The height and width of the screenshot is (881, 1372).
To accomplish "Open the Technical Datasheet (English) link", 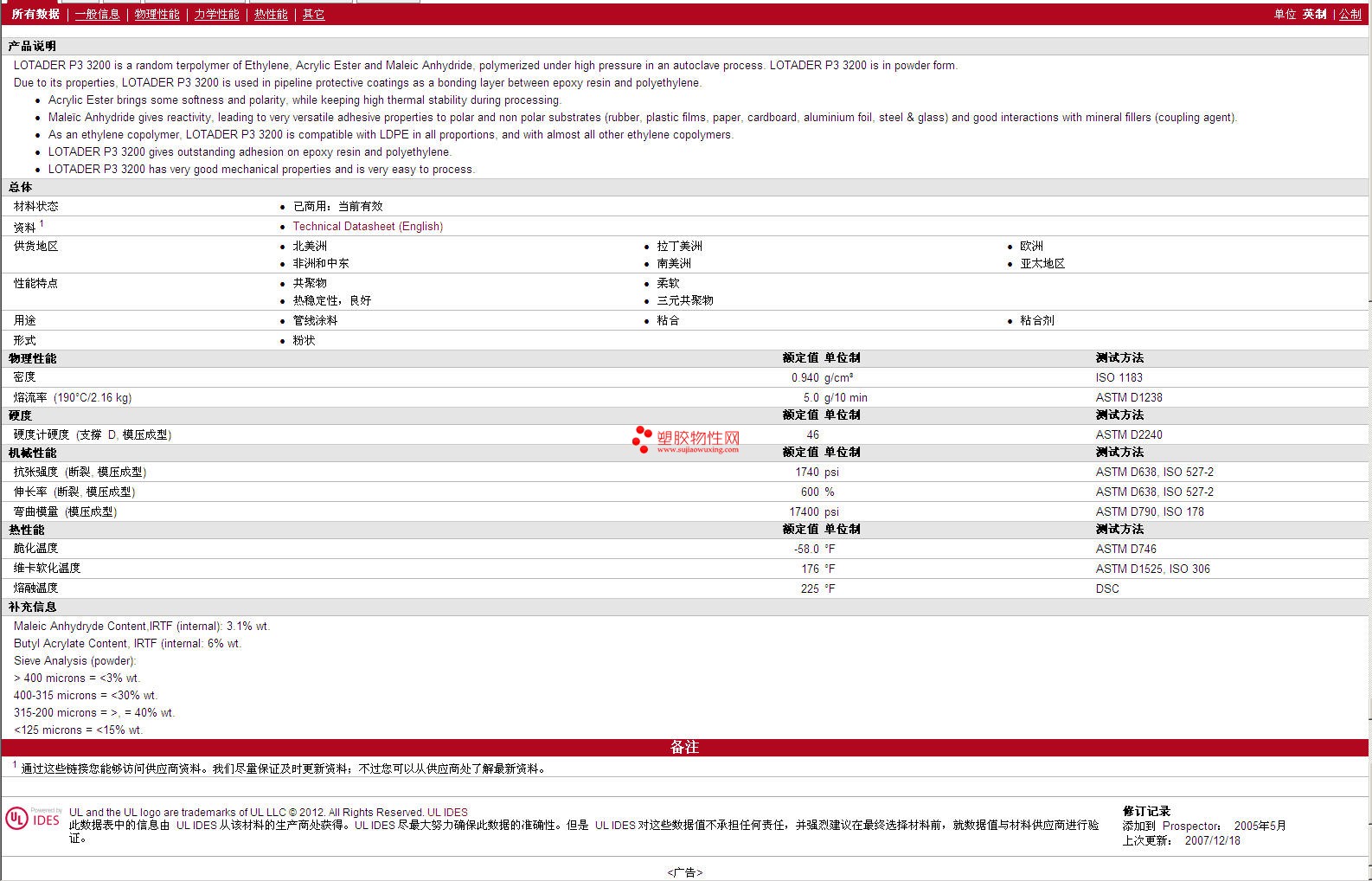I will pos(368,227).
